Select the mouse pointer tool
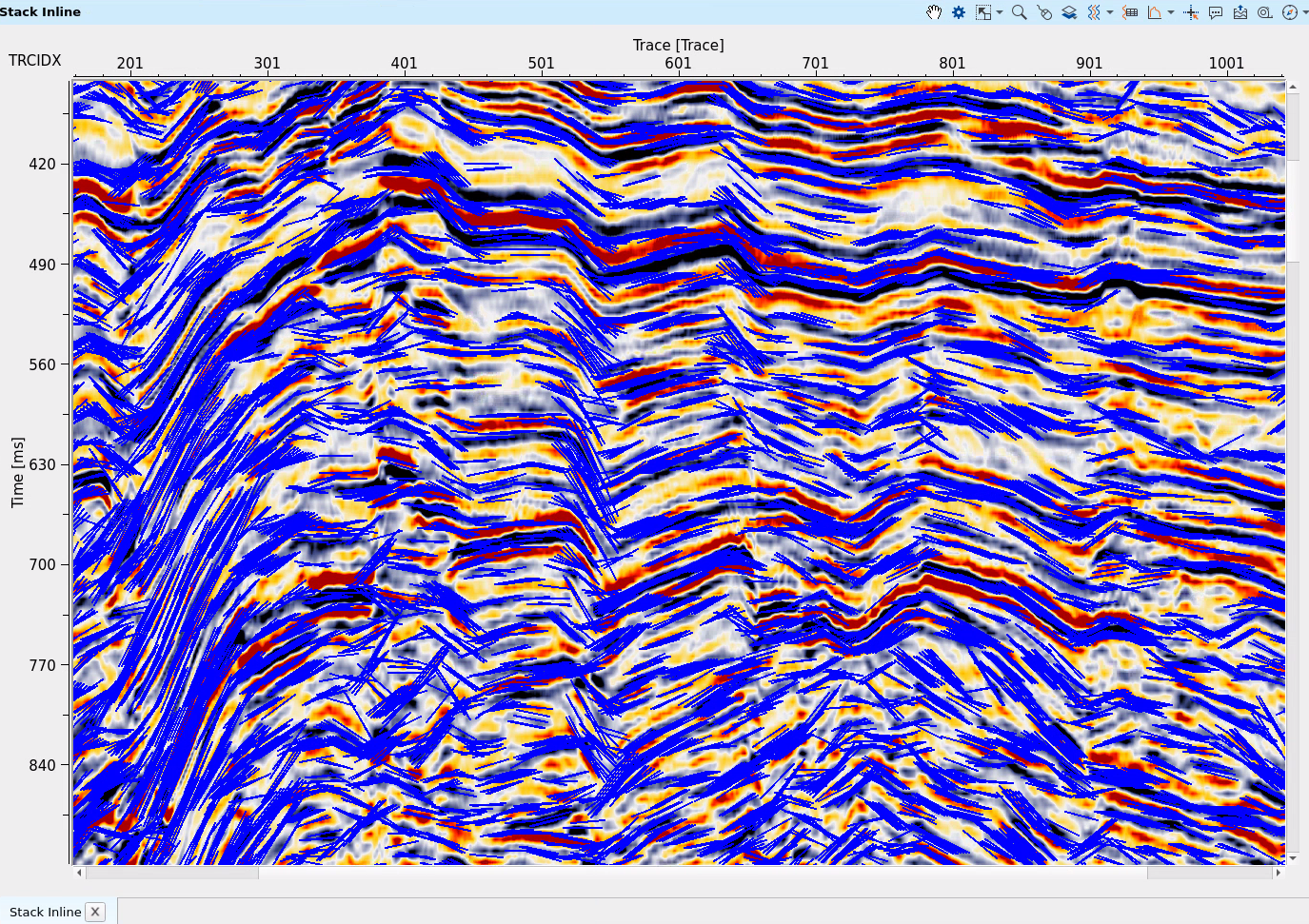 1044,12
